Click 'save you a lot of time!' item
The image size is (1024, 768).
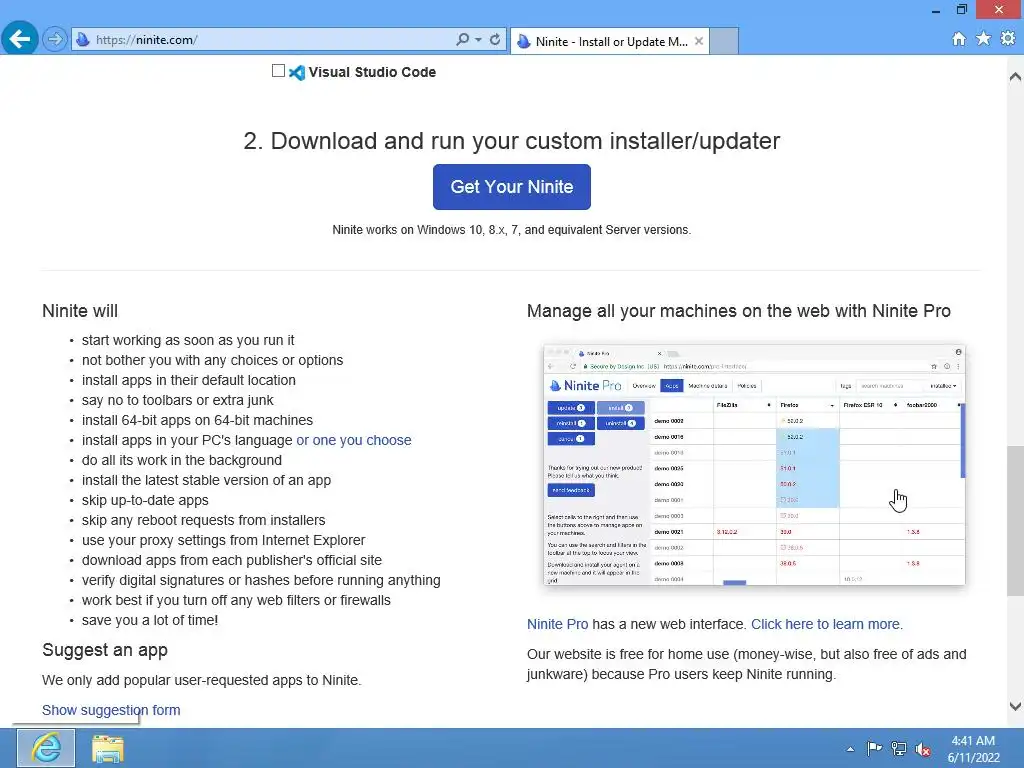[x=150, y=620]
